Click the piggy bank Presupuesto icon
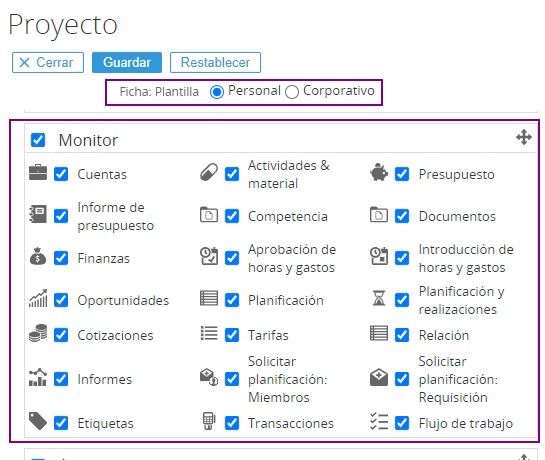 click(379, 172)
